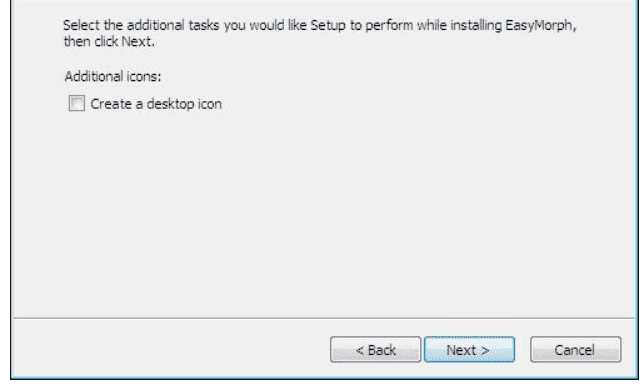Click the white area beneath the dialog
Screen dimensions: 644x392
coord(324,386)
